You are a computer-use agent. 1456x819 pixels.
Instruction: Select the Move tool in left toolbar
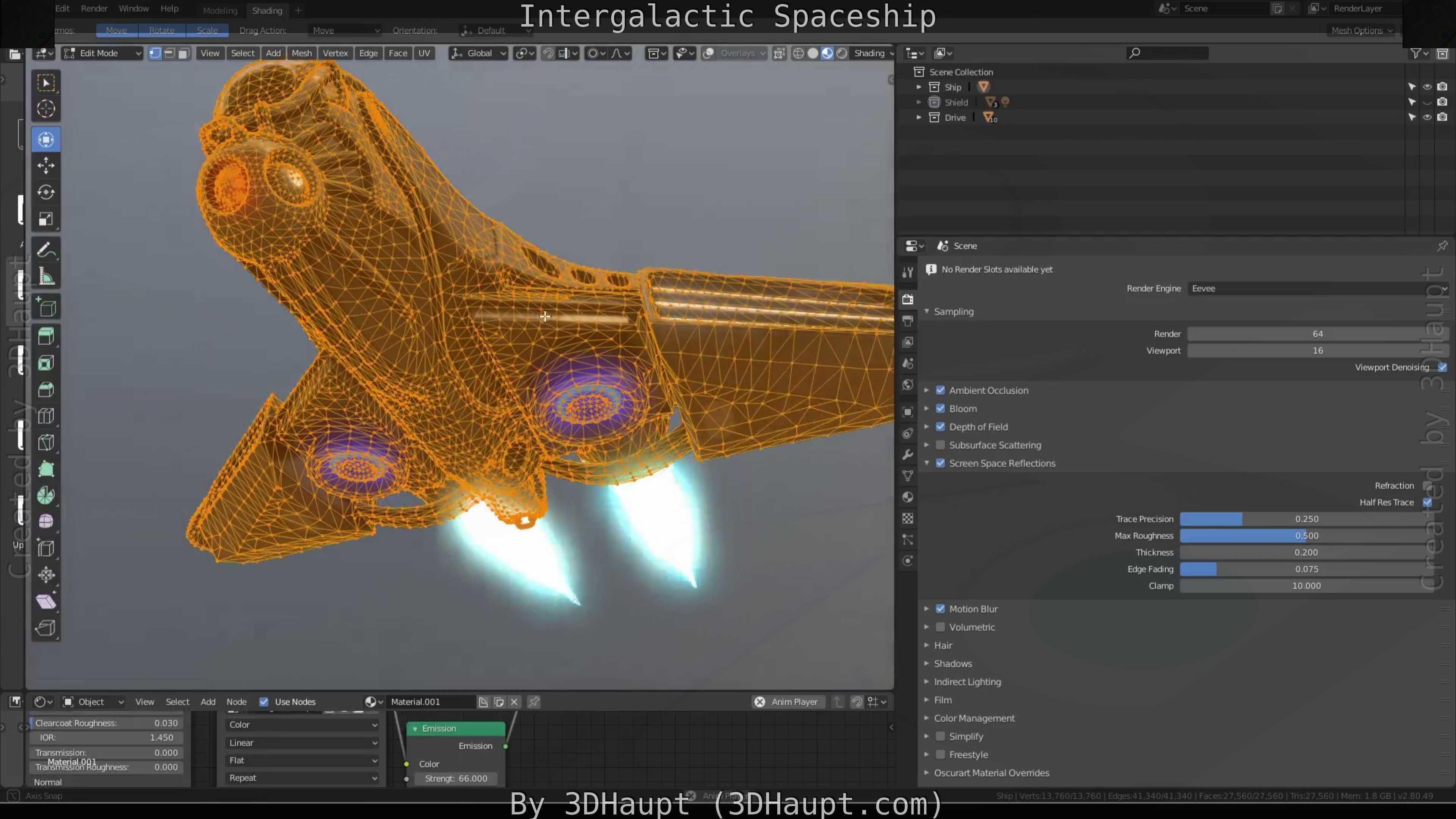46,166
